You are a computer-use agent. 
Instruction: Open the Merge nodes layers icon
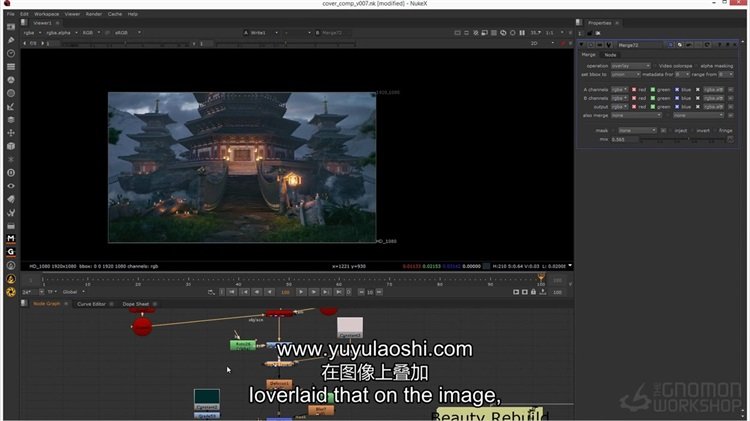[11, 120]
